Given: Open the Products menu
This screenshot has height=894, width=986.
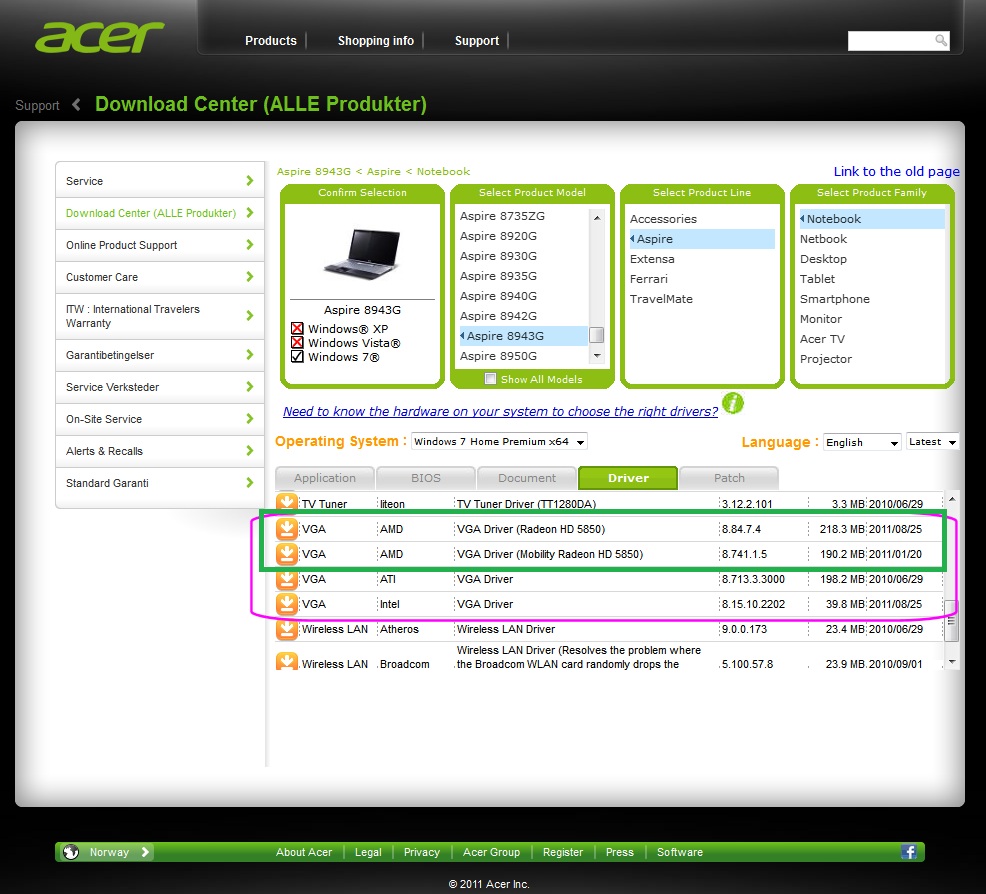Looking at the screenshot, I should pos(270,41).
